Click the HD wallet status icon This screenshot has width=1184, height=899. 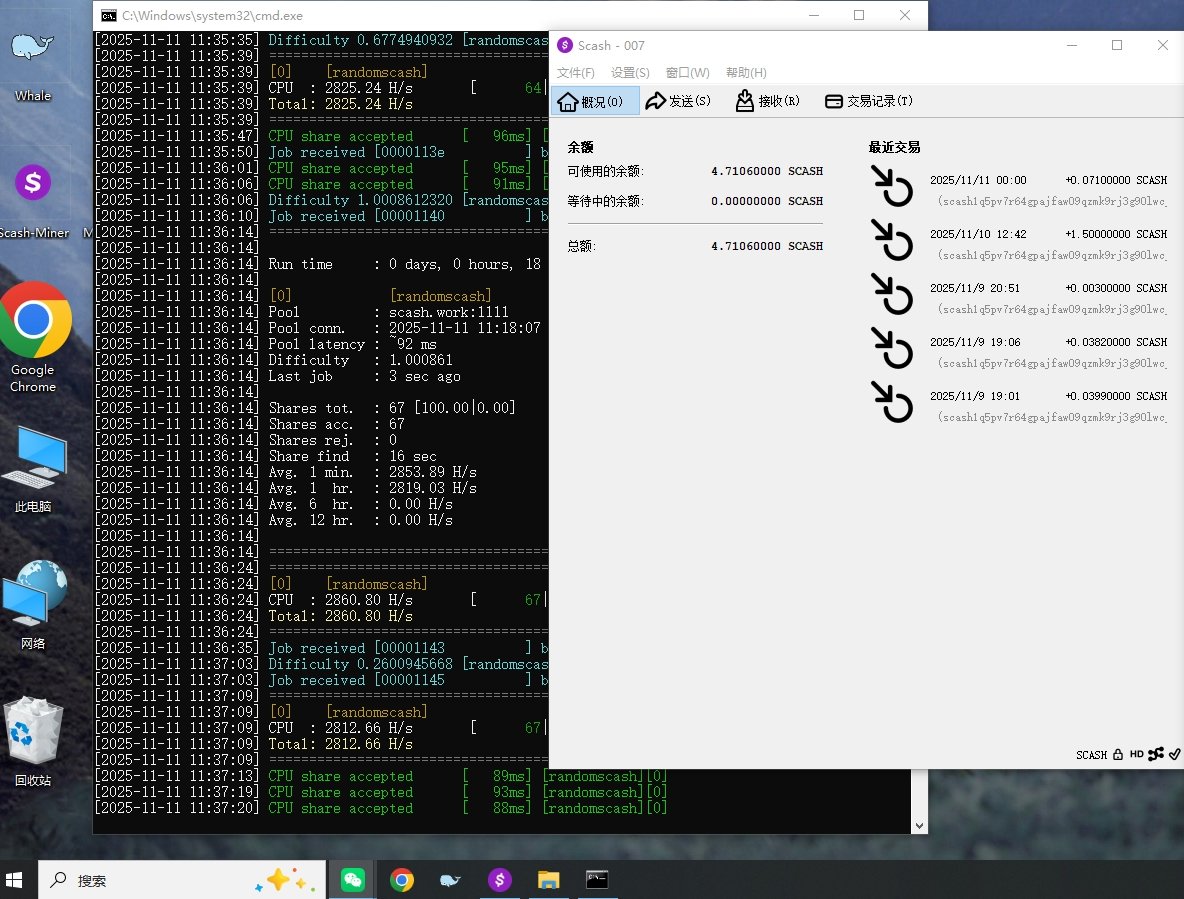1136,754
